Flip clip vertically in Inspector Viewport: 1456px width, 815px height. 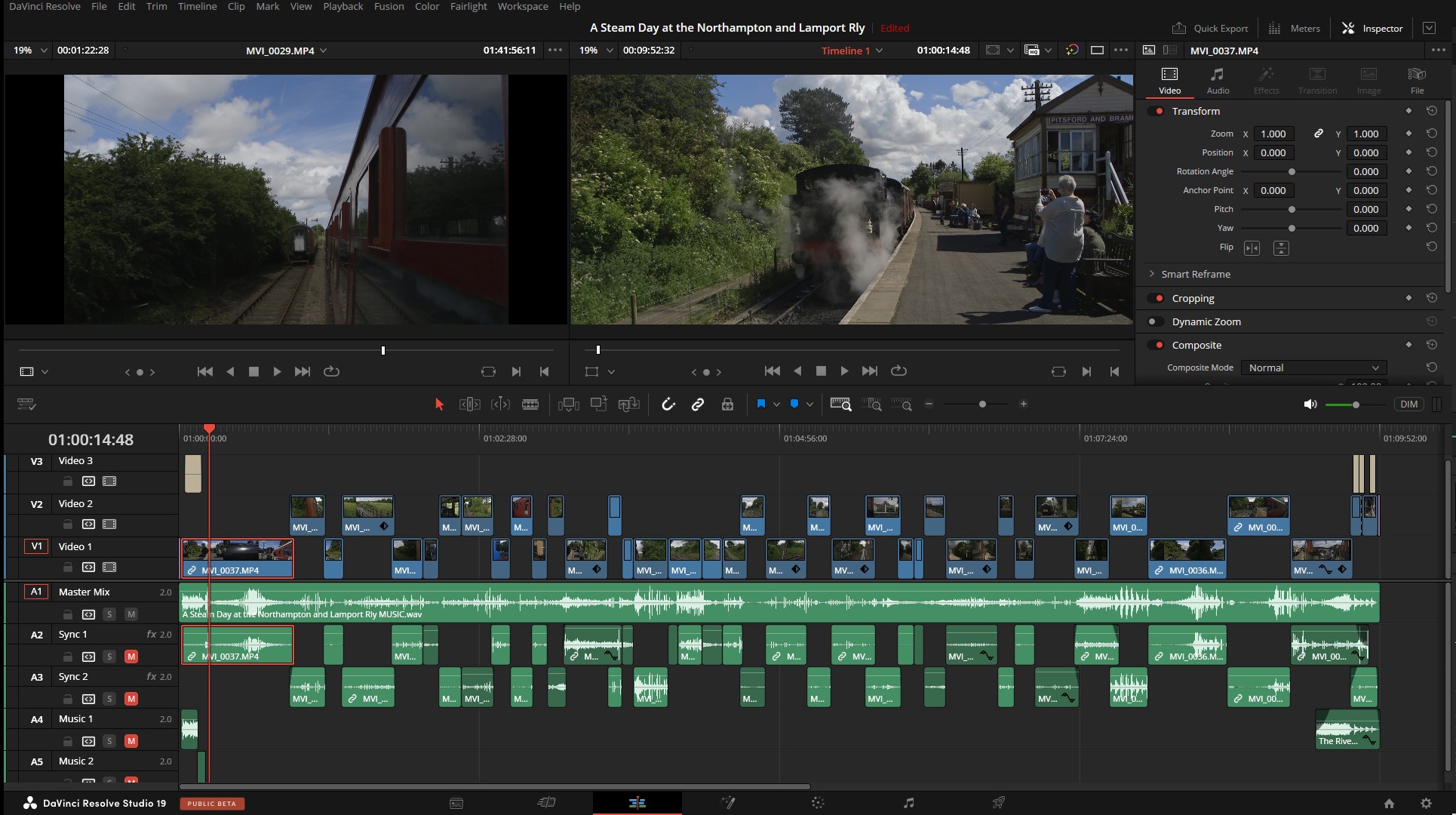pyautogui.click(x=1281, y=248)
